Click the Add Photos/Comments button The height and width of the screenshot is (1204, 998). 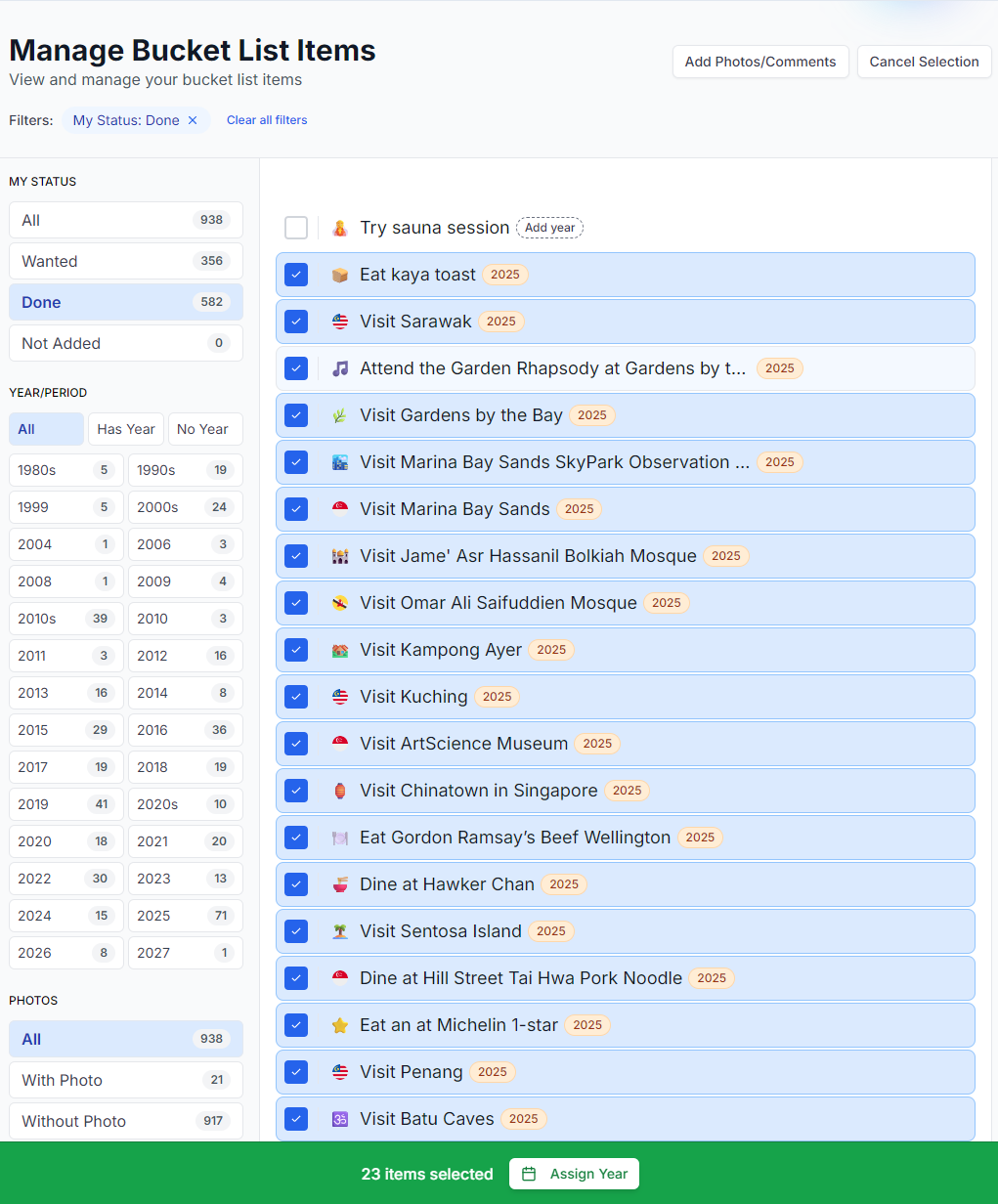coord(760,61)
